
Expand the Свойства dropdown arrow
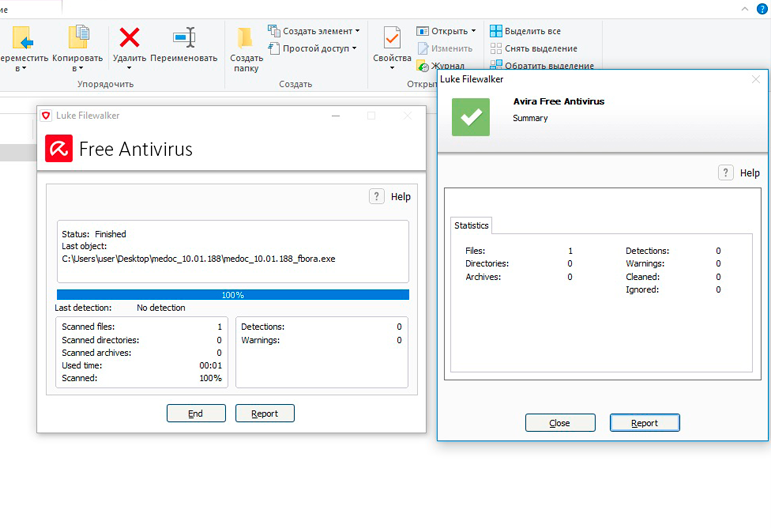392,68
